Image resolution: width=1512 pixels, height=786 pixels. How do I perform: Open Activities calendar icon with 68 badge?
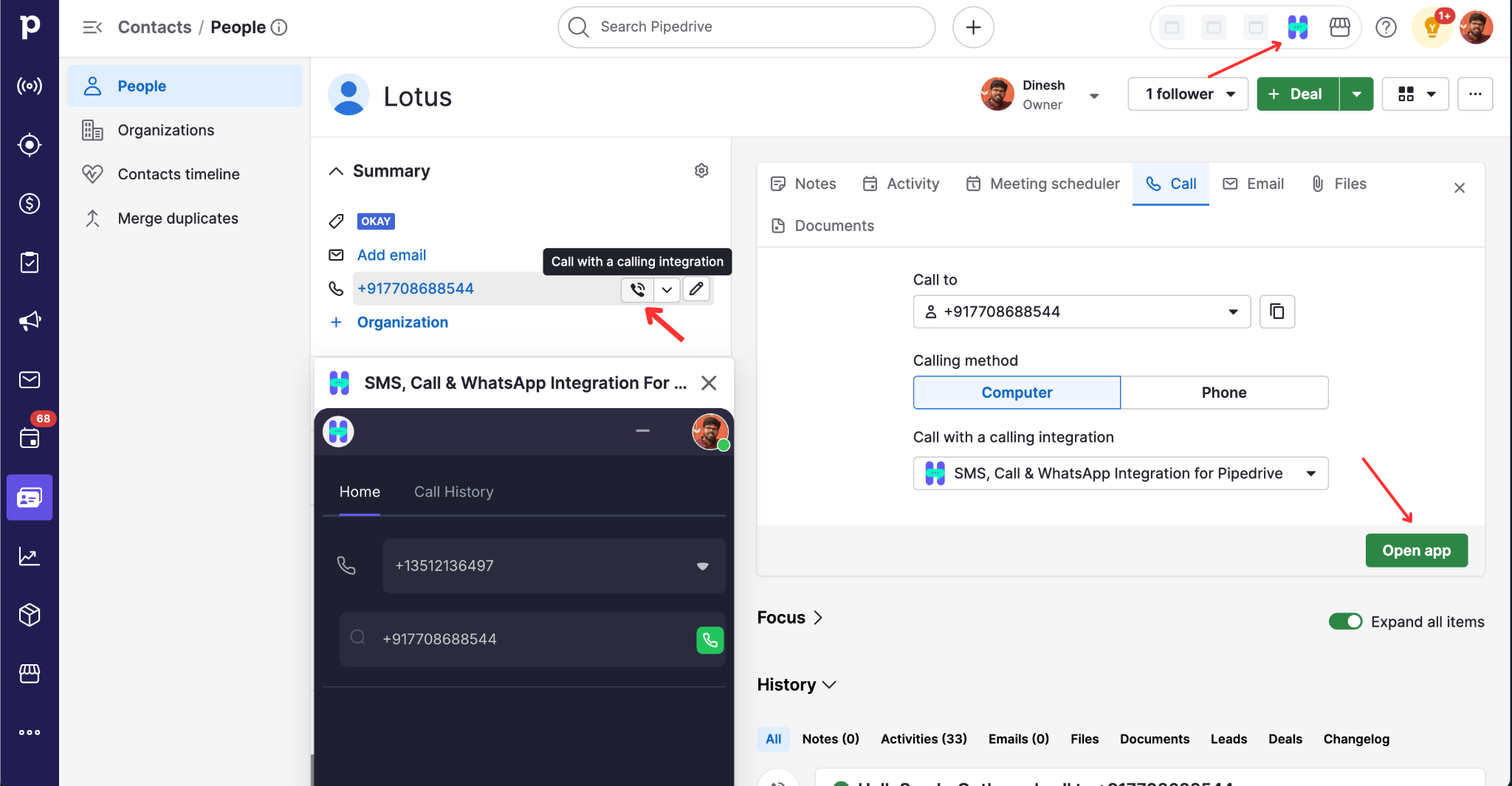(x=30, y=438)
